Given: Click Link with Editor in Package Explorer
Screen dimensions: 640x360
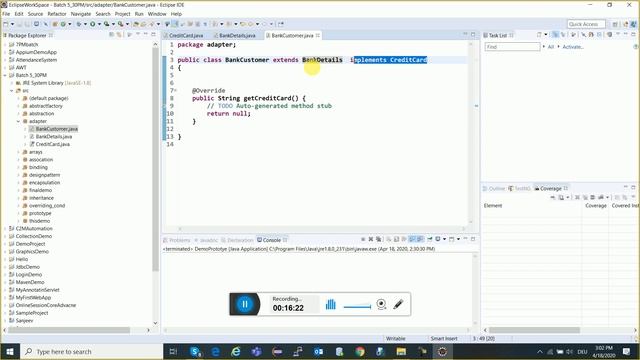Looking at the screenshot, I should [x=119, y=35].
